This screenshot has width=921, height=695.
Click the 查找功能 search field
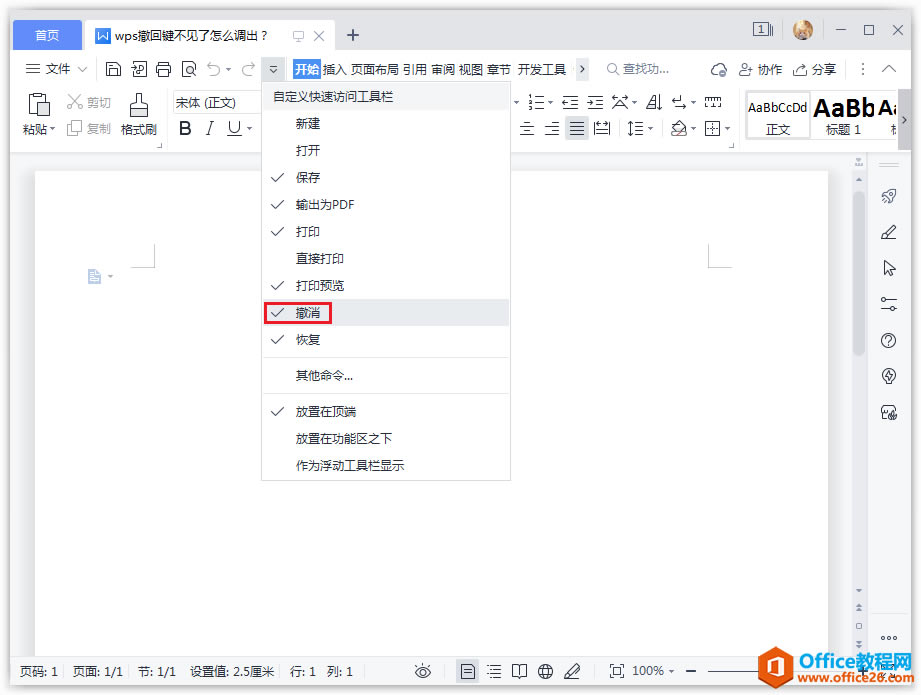tap(638, 69)
